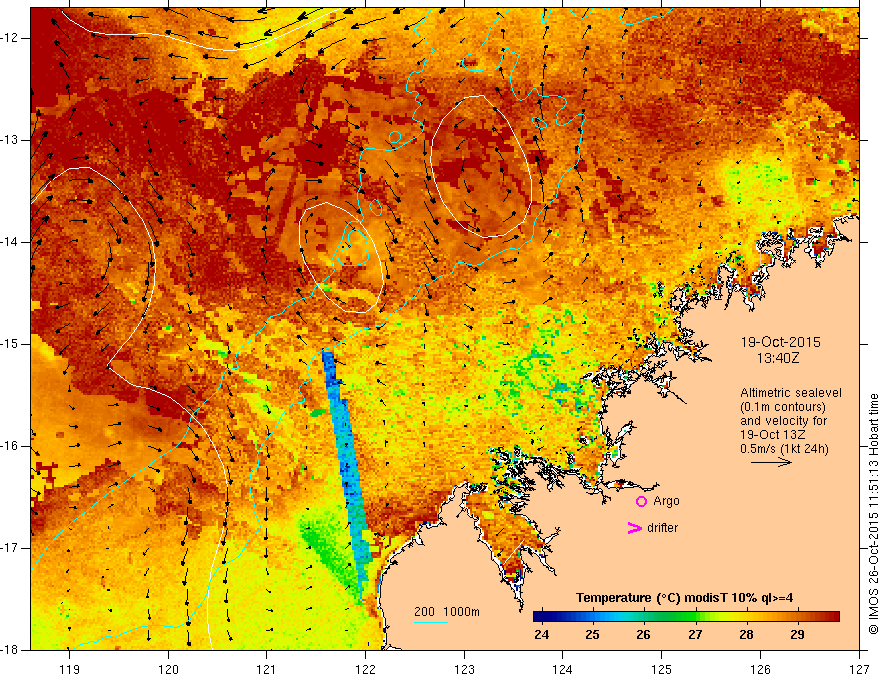880x680 pixels.
Task: Click the longitude axis label '120'
Action: coord(168,669)
